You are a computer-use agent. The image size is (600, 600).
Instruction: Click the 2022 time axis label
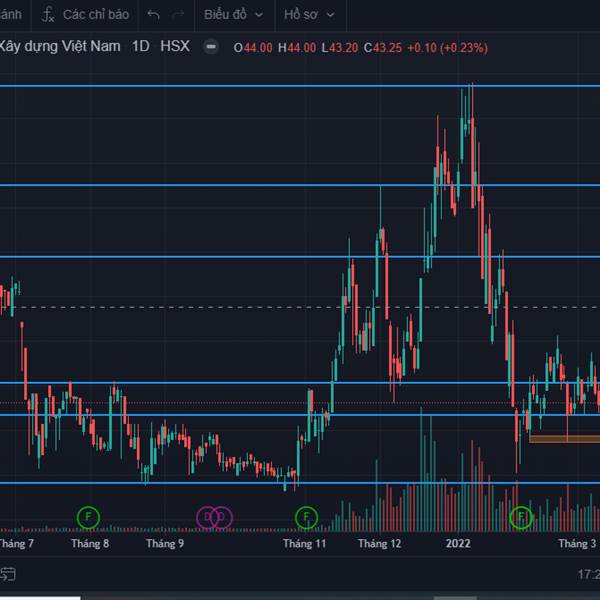tap(458, 543)
